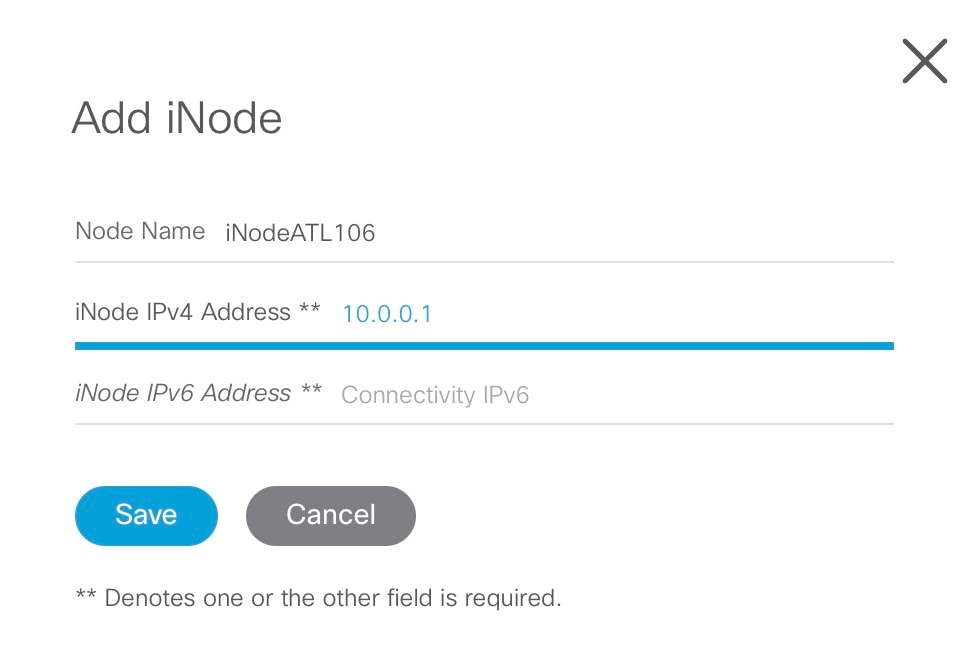978x657 pixels.
Task: Click the asterisks beside IPv6 Address label
Action: 311,389
